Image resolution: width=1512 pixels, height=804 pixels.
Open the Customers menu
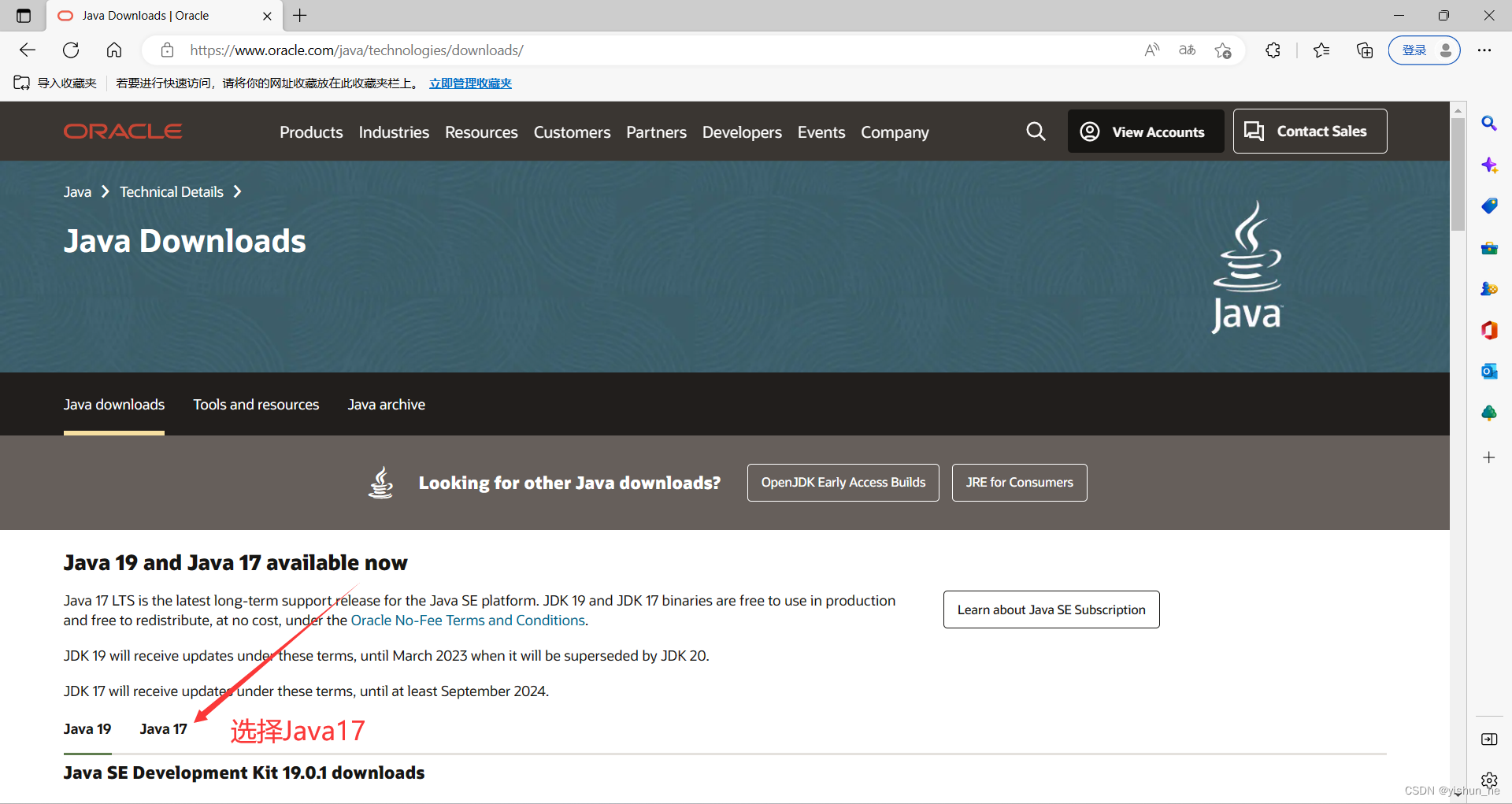click(572, 132)
